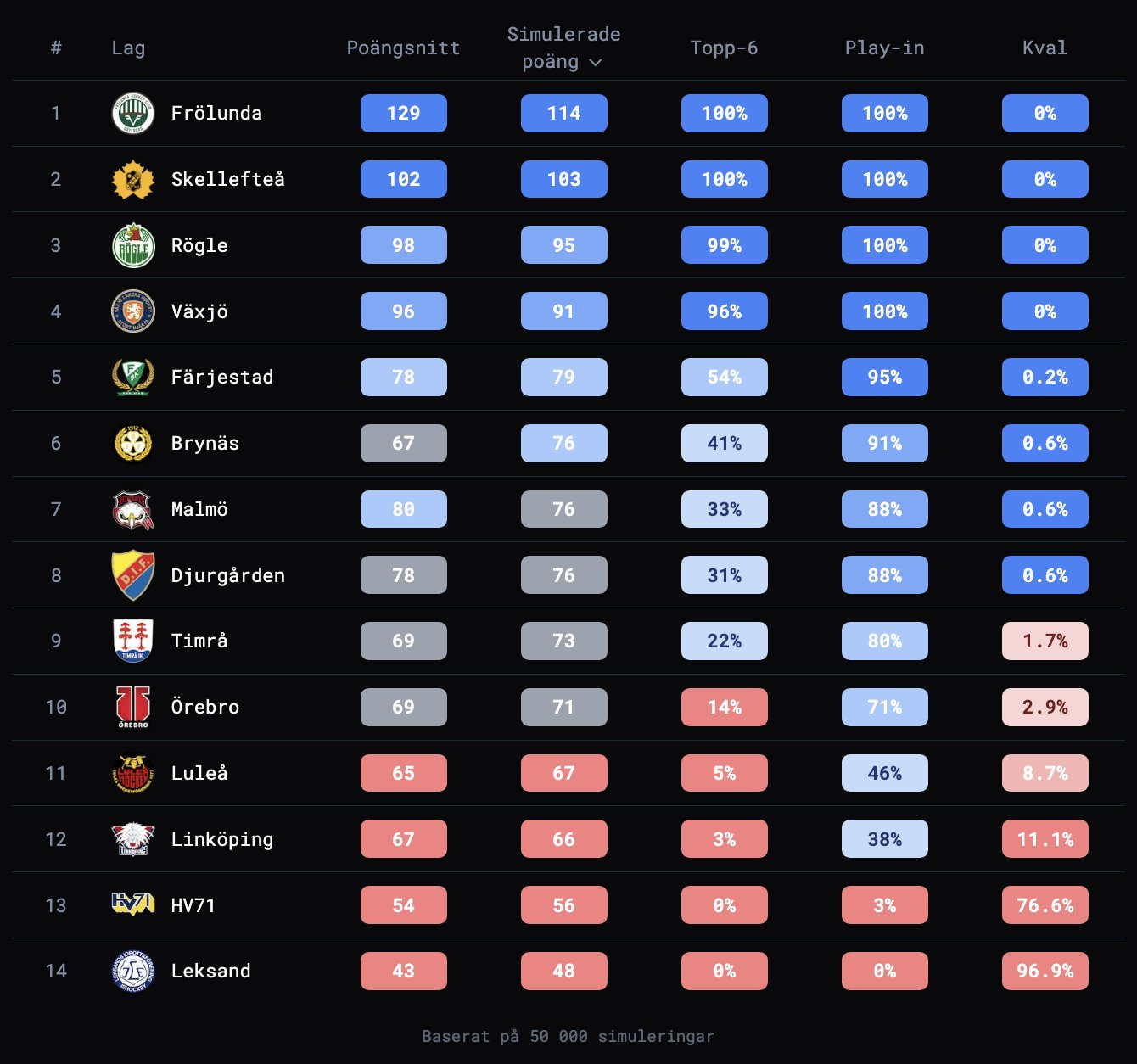Image resolution: width=1137 pixels, height=1064 pixels.
Task: Click the HV71 team logo
Action: 133,904
